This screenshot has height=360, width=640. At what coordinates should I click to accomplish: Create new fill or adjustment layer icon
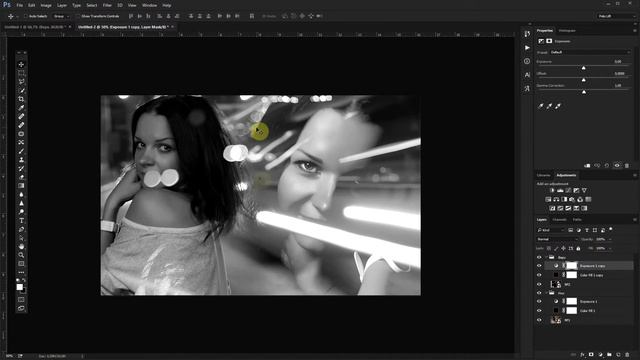(x=600, y=355)
